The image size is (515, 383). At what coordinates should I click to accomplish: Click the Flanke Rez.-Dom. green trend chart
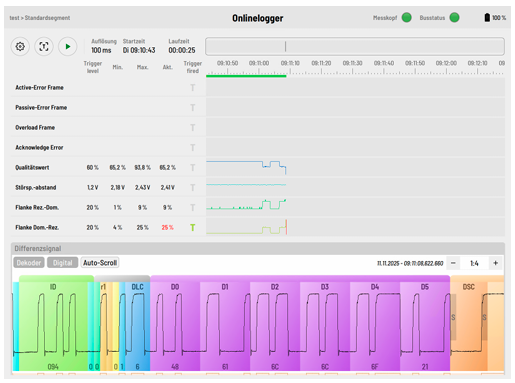(x=355, y=207)
